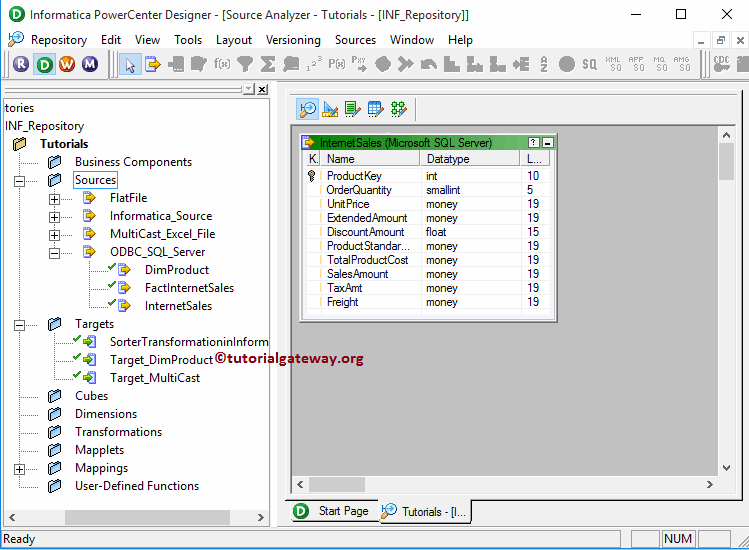749x550 pixels.
Task: Expand the FlatFile source folder
Action: tap(54, 198)
